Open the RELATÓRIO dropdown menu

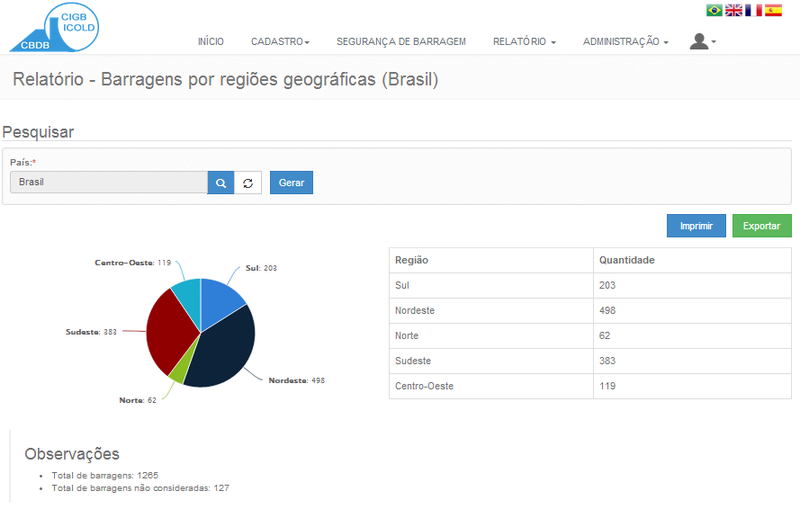[524, 42]
